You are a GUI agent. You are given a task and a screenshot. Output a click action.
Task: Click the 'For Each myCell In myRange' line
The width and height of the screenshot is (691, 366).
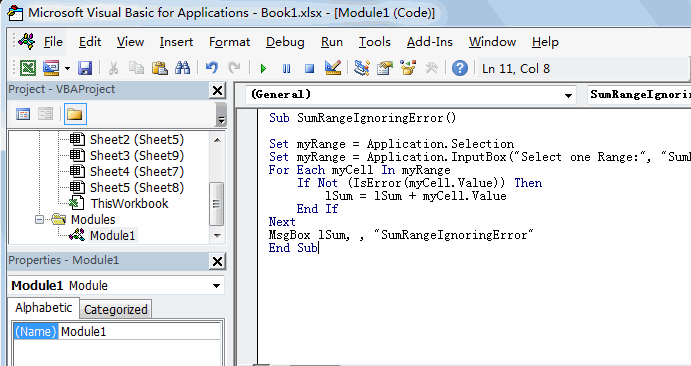[360, 170]
